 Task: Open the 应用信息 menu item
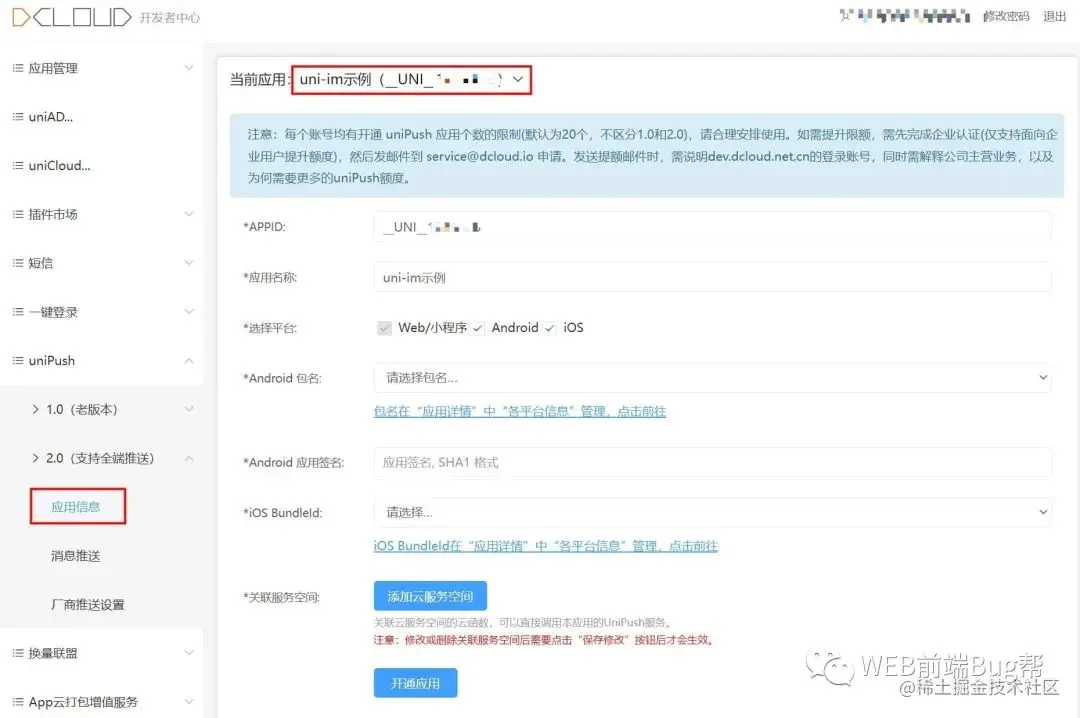77,506
